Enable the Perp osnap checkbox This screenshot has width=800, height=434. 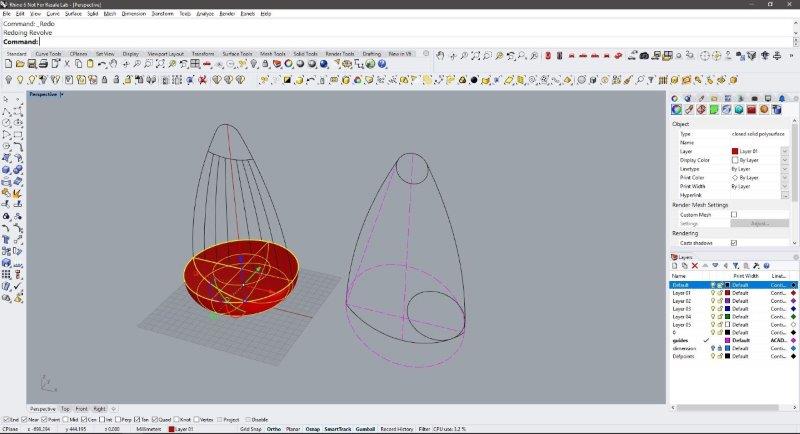118,420
